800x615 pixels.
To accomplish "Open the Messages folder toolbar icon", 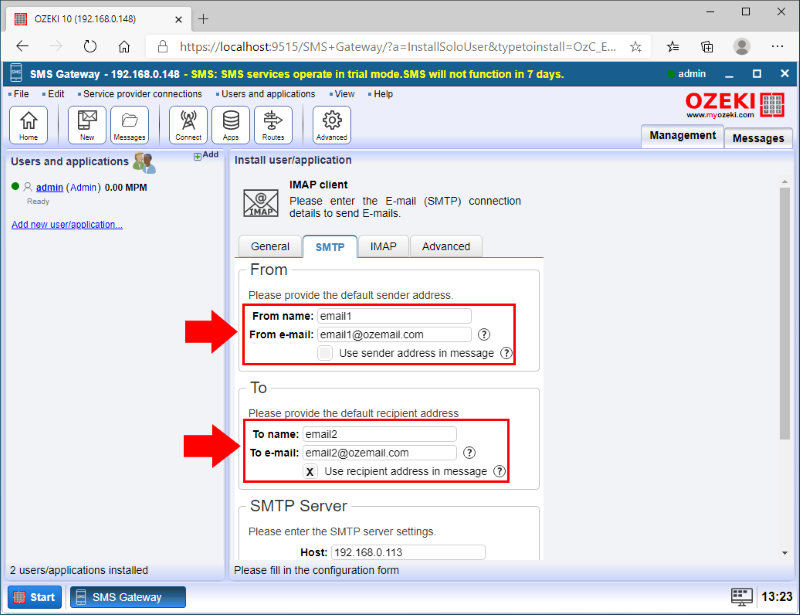I will [130, 125].
